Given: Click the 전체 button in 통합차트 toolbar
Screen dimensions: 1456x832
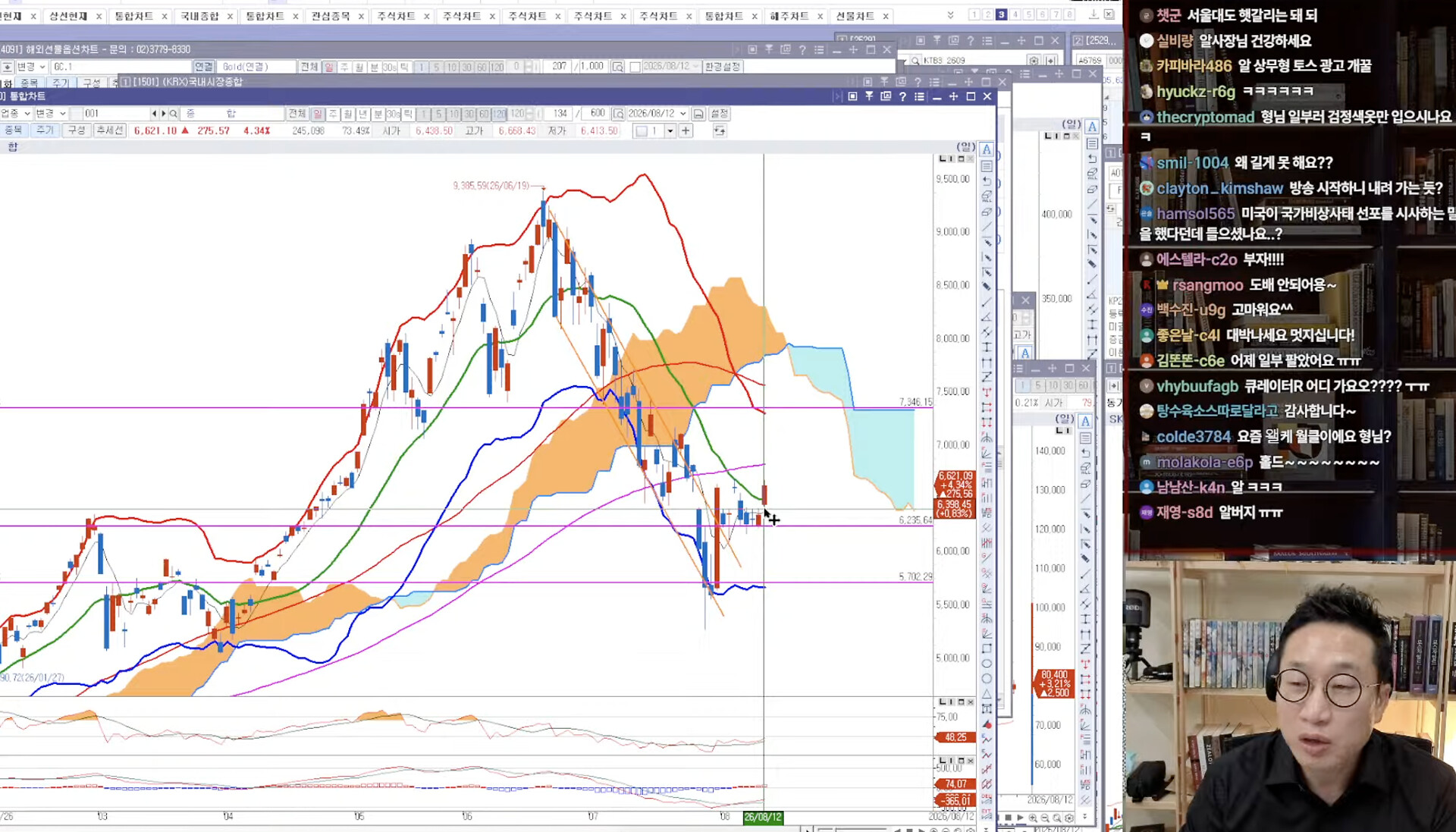Looking at the screenshot, I should tap(297, 114).
